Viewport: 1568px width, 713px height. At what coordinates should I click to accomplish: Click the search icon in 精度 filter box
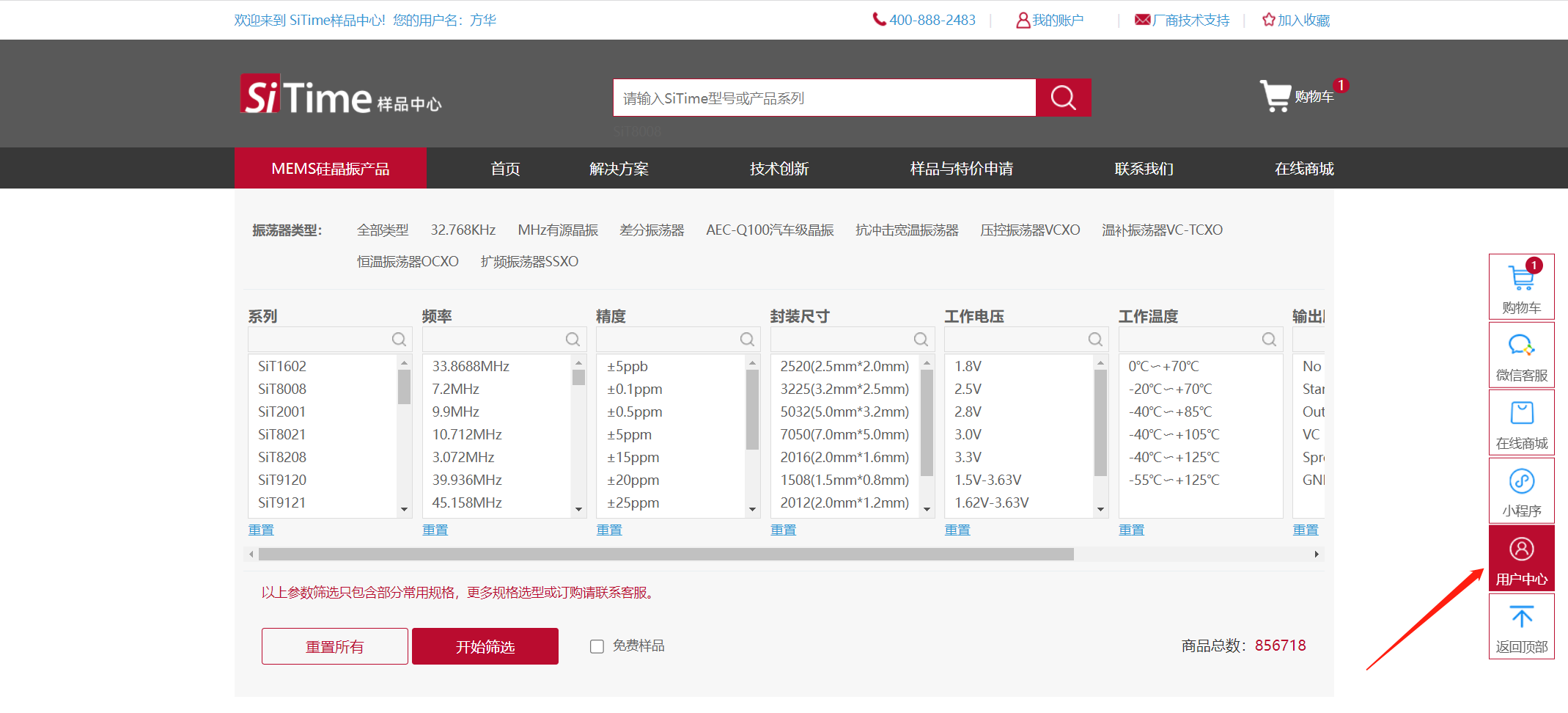coord(747,339)
